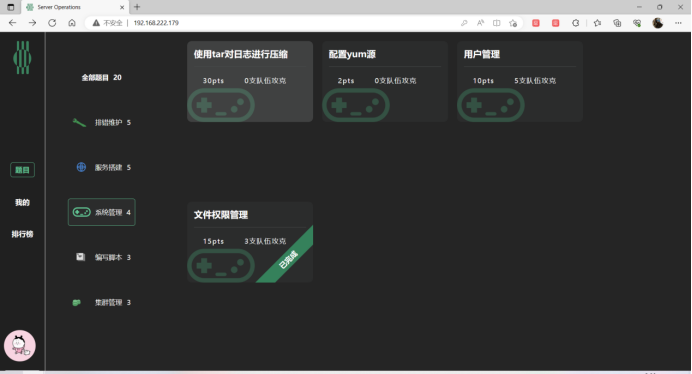Open browser extensions puzzle icon

point(575,23)
